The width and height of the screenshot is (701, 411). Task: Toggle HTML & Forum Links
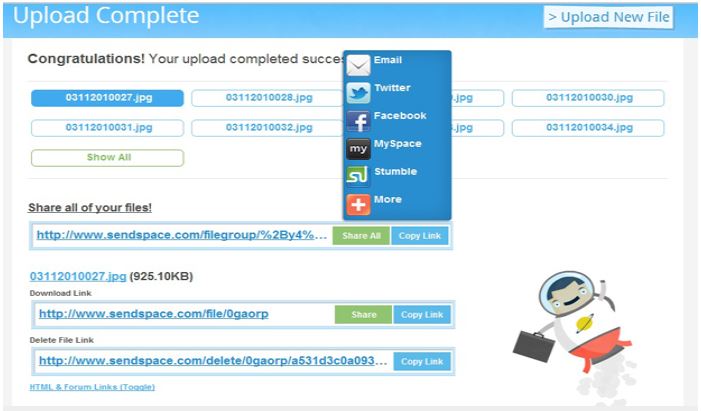pos(92,387)
